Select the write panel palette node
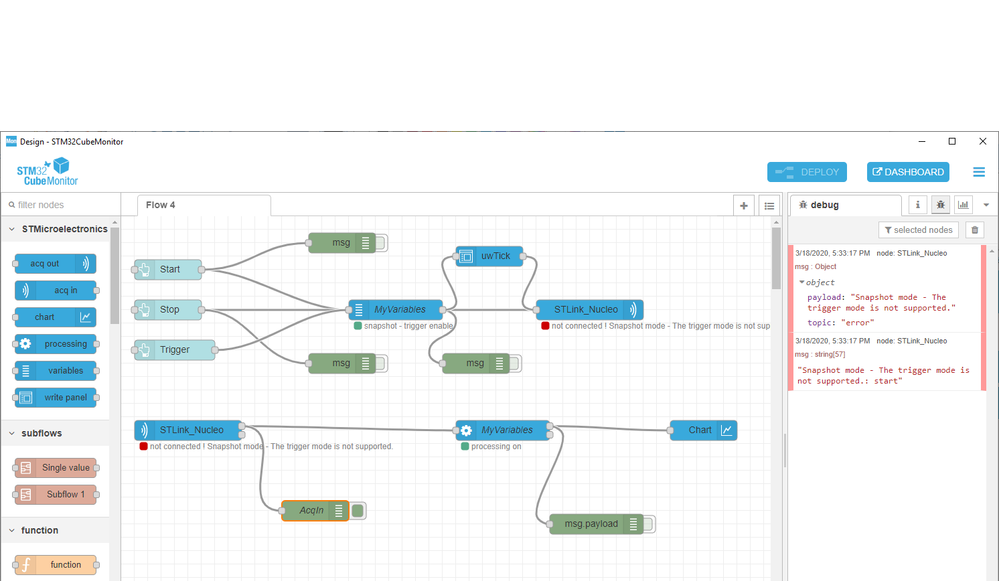This screenshot has width=999, height=581. (x=55, y=398)
